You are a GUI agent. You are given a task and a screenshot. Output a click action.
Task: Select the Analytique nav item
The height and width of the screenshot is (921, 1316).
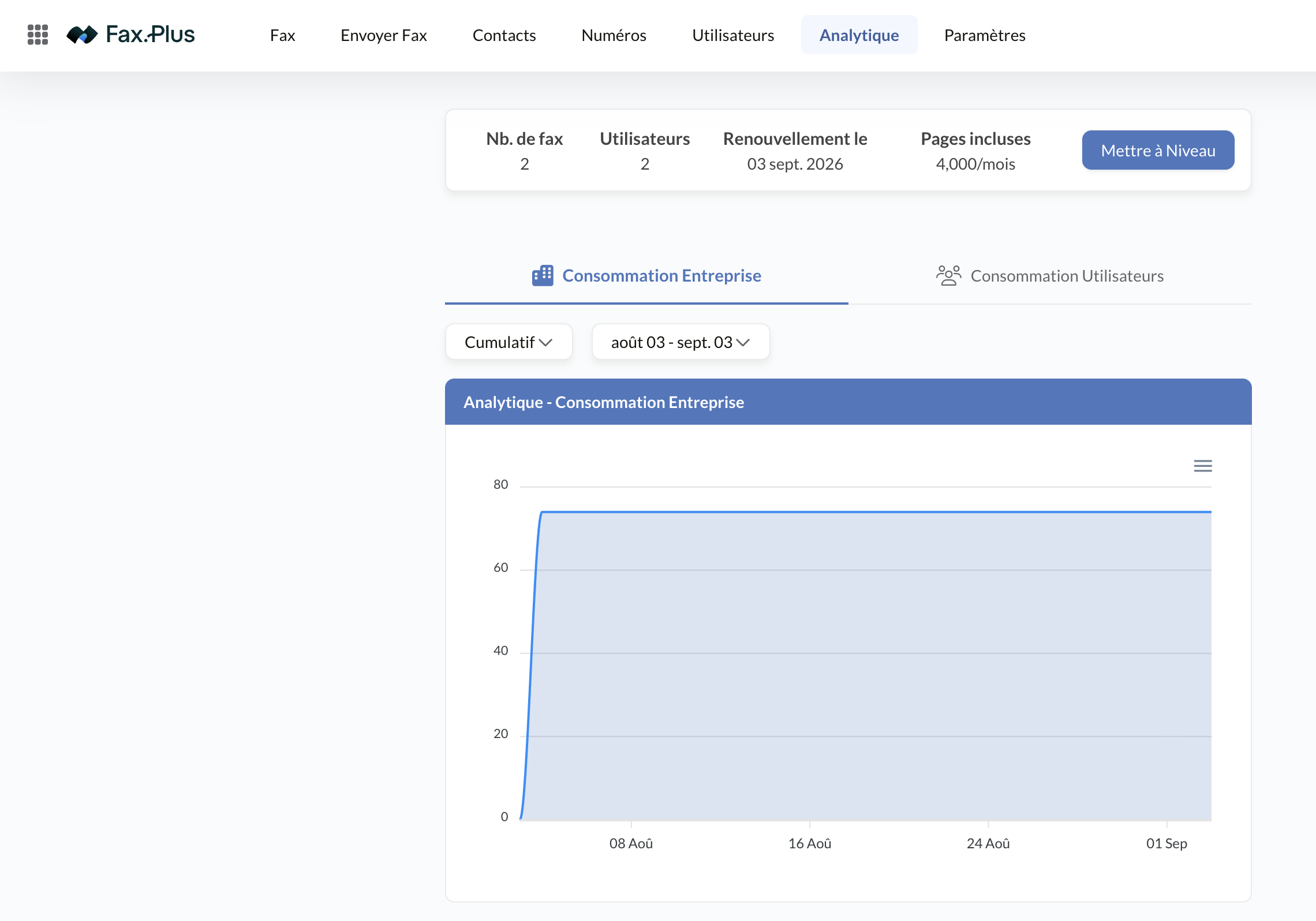[x=859, y=35]
